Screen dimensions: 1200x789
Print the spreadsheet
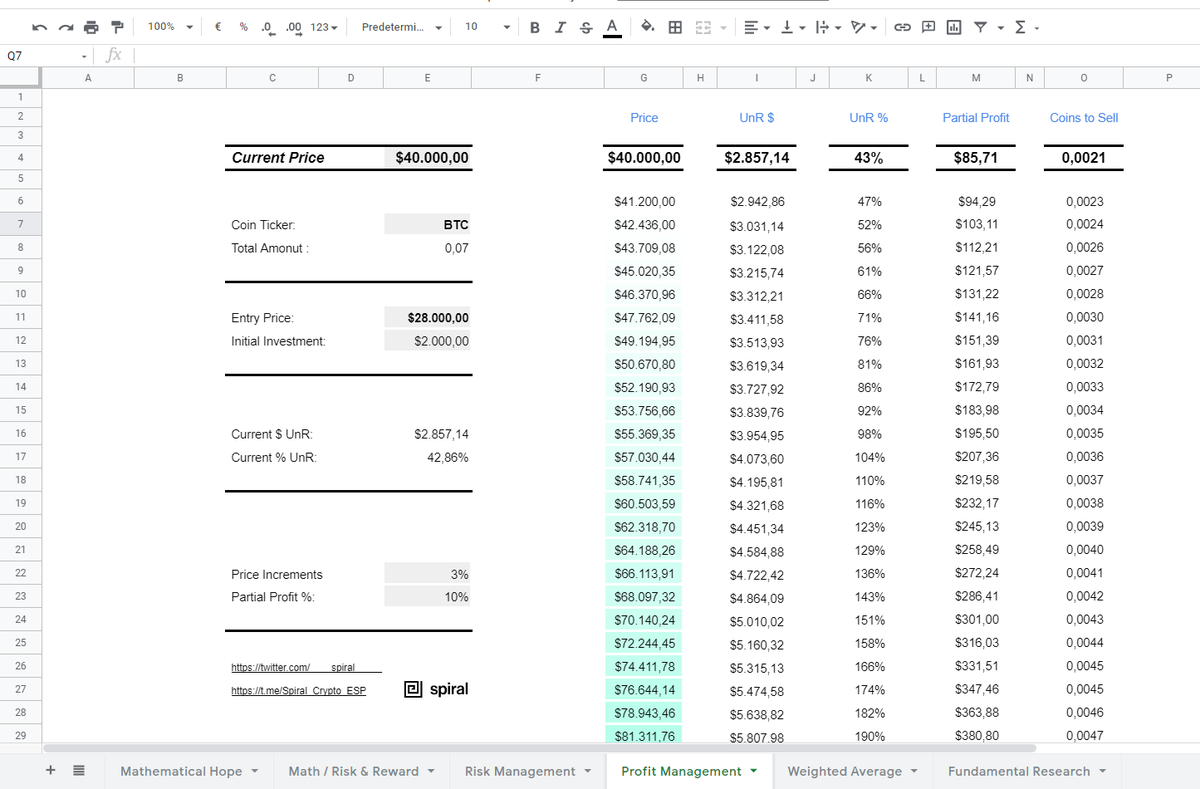[91, 27]
